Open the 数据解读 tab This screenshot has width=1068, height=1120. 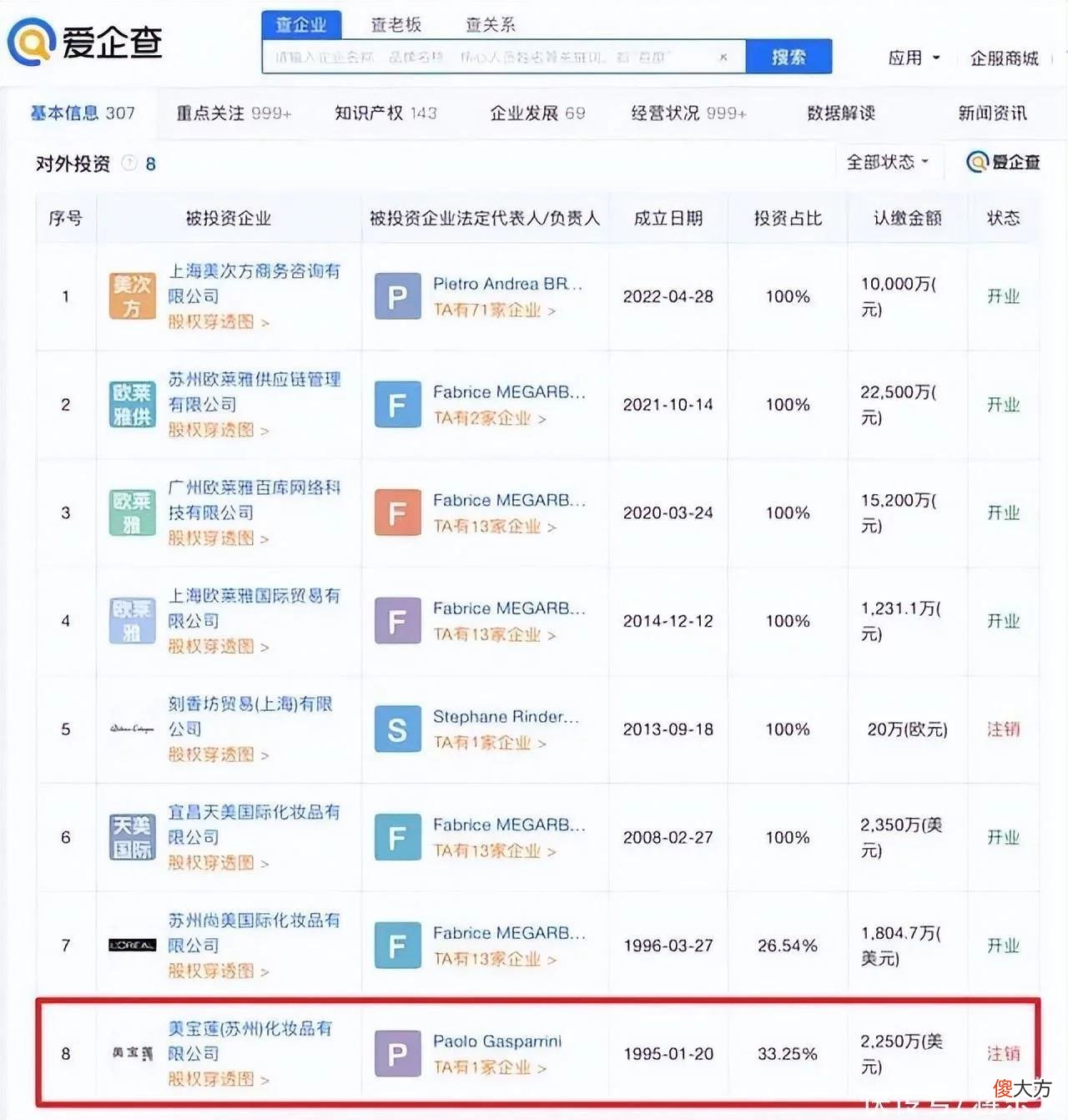point(841,113)
